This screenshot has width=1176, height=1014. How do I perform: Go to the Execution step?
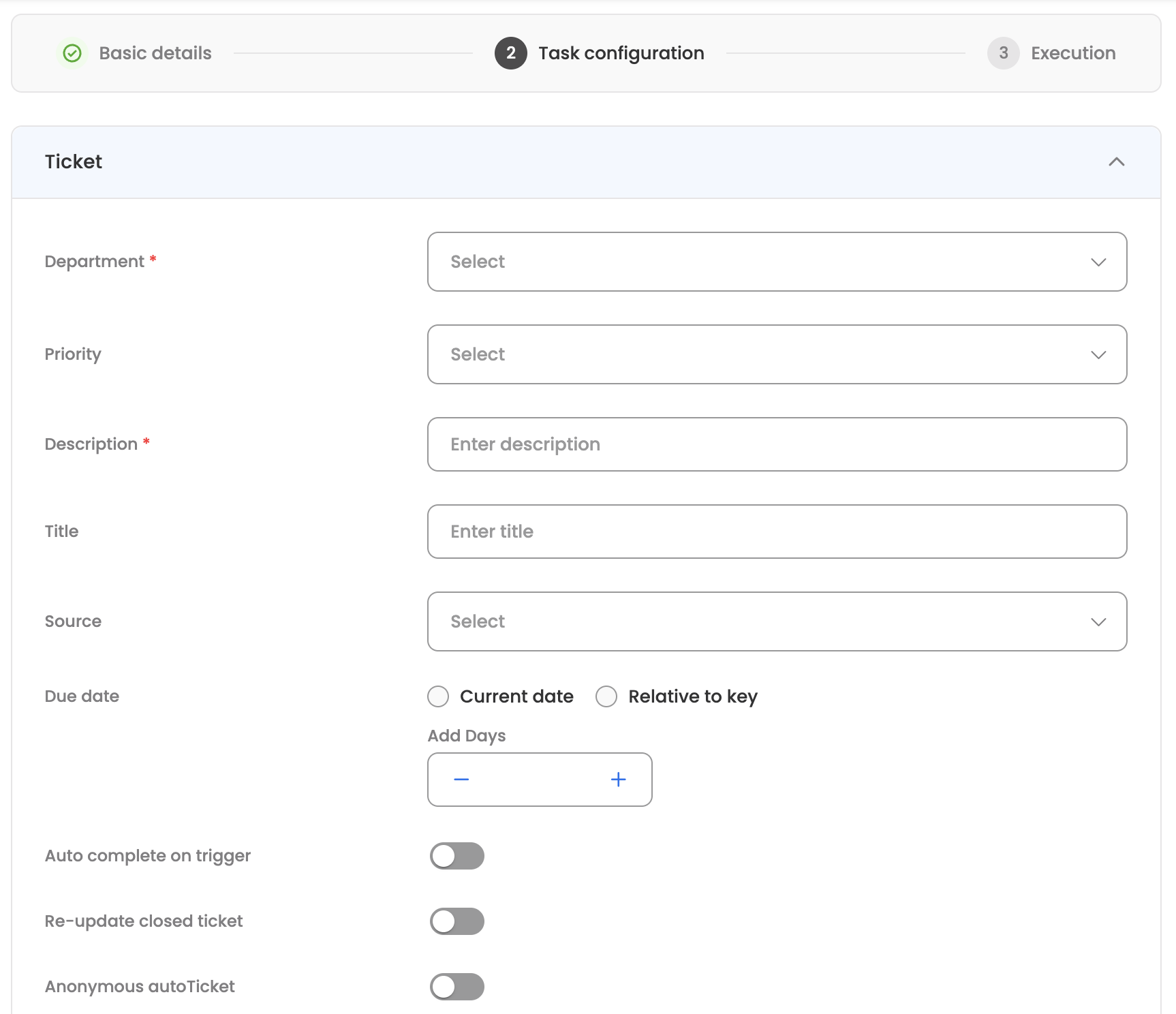click(x=1072, y=53)
